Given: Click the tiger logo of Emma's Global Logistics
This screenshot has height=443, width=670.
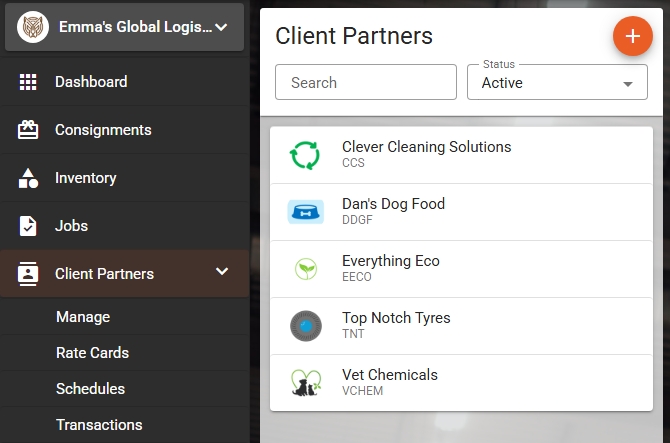Looking at the screenshot, I should pos(32,27).
